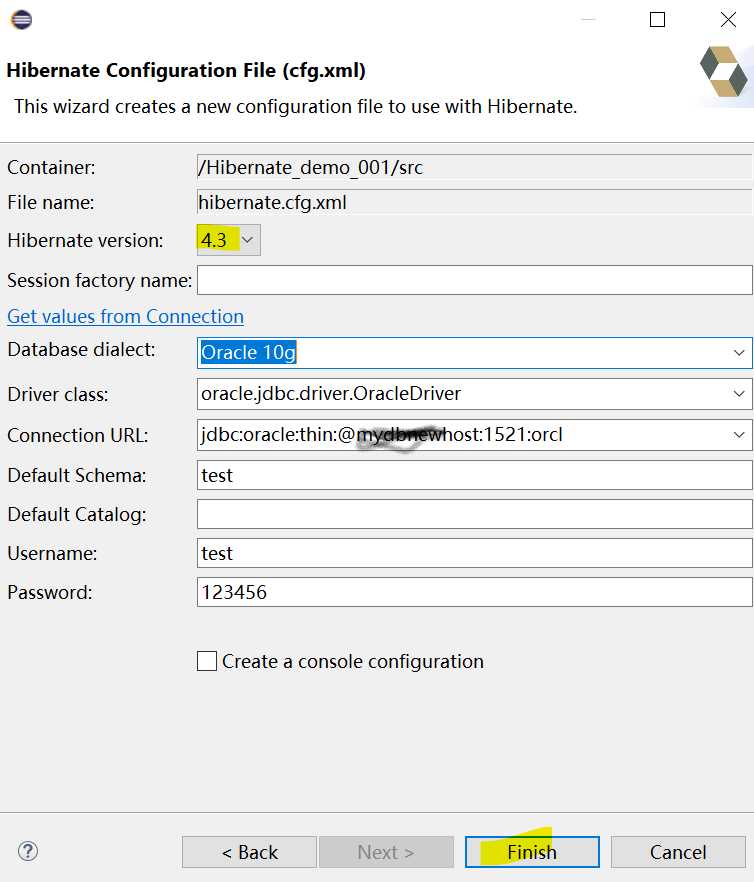Click the help question mark icon
This screenshot has width=754, height=882.
[x=28, y=851]
